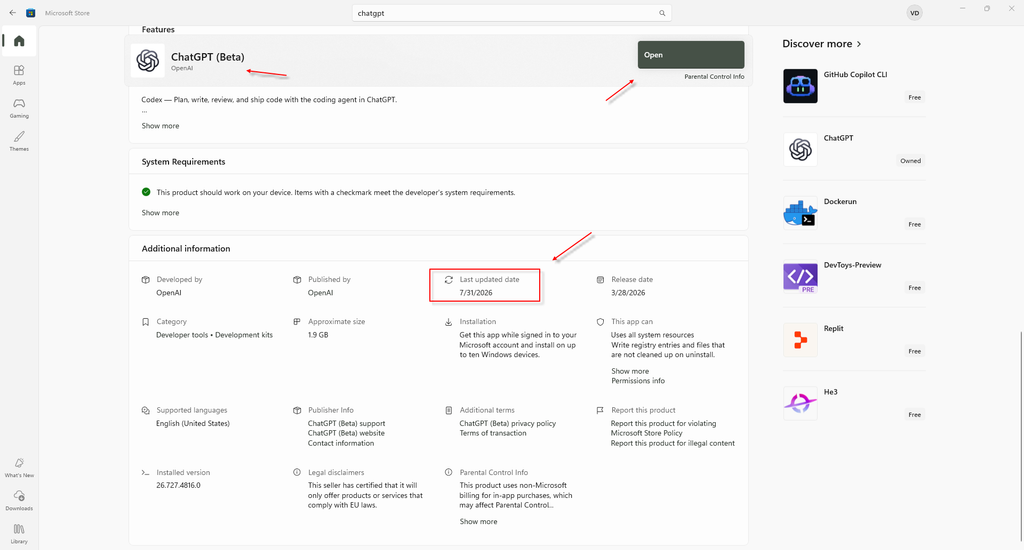Open the Downloads page
Screen dimensions: 1024x550
[19, 500]
